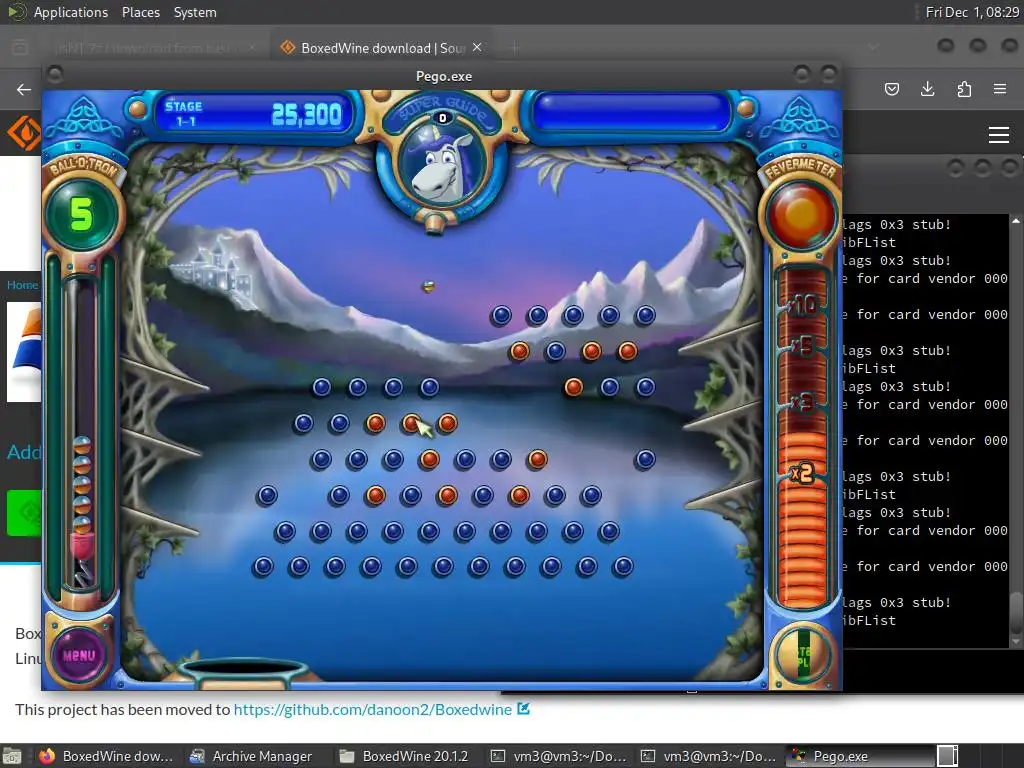Open Firefox extensions puzzle icon

click(964, 89)
